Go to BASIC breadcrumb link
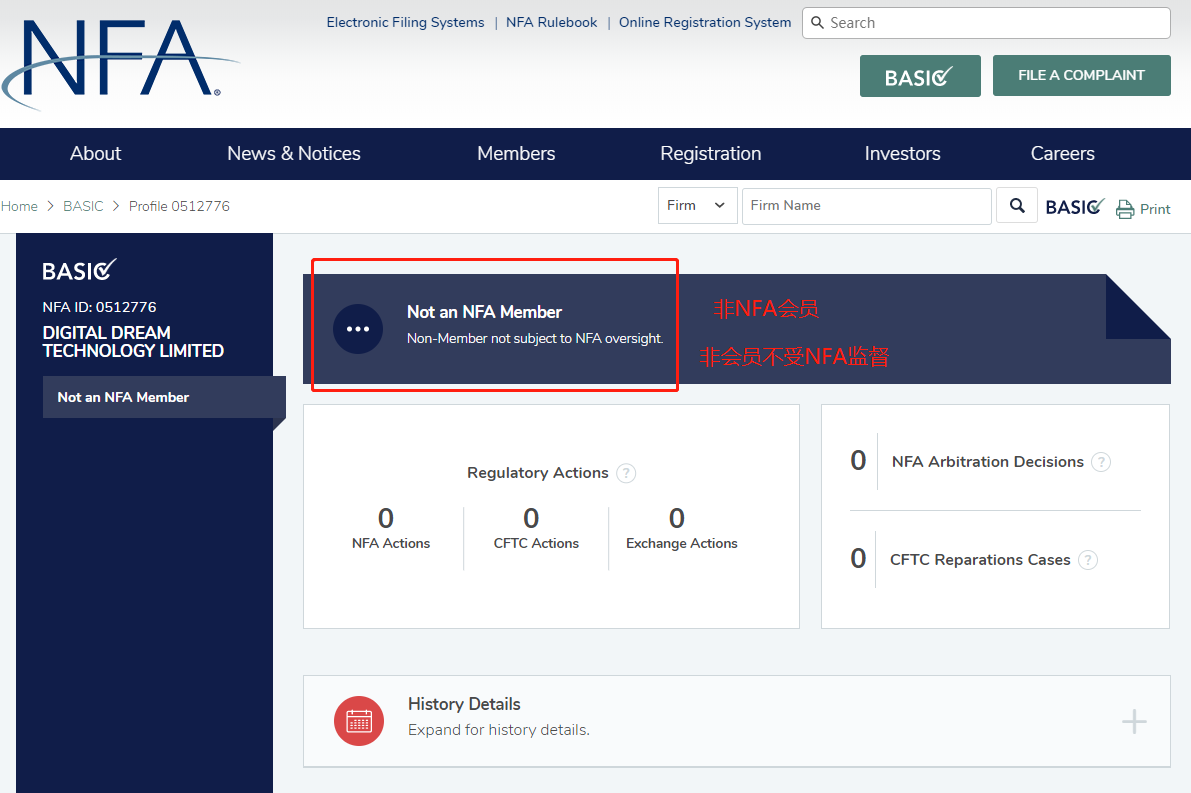1191x793 pixels. (83, 206)
